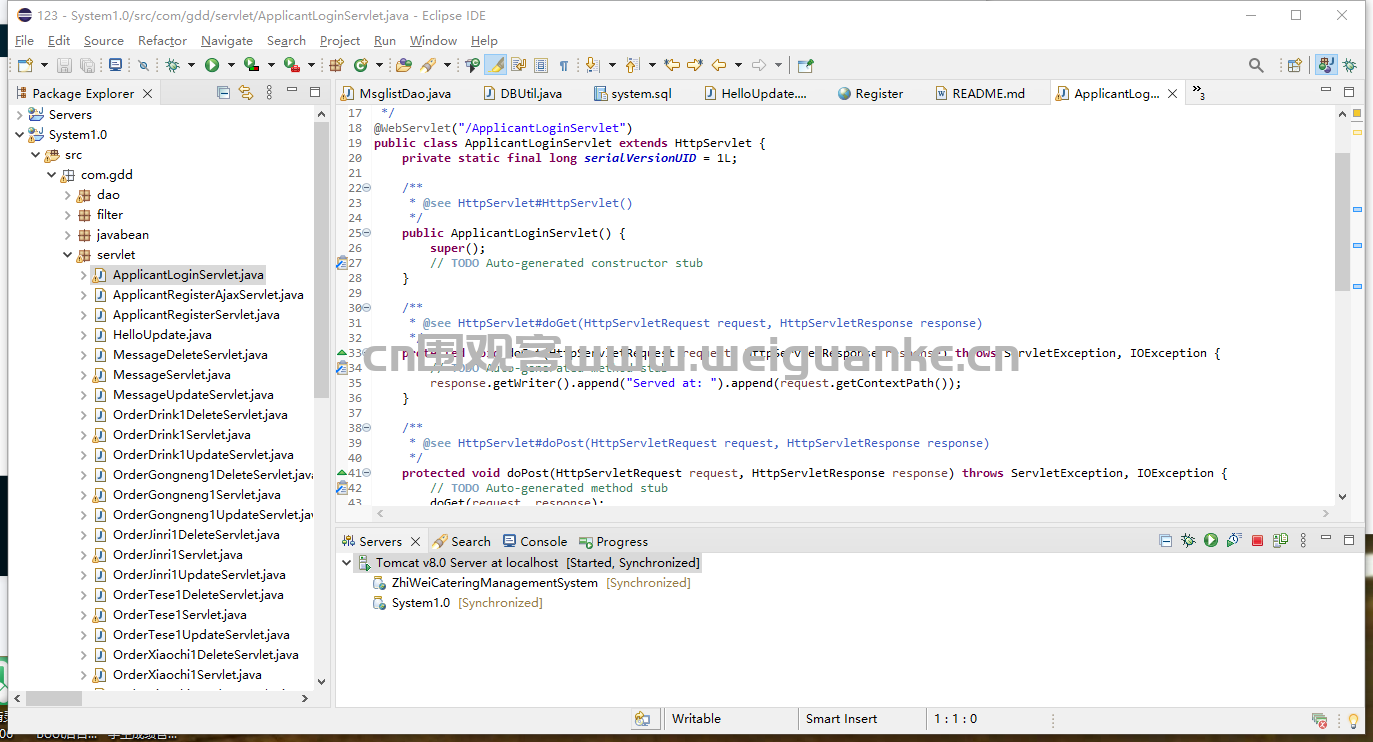The image size is (1373, 742).
Task: Open the Console tab in bottom panel
Action: 534,541
